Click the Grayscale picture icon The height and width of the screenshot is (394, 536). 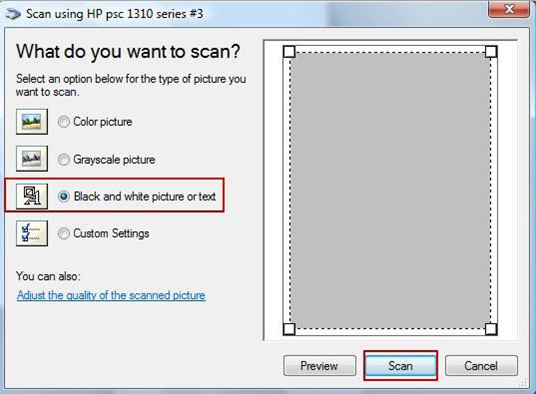[32, 159]
